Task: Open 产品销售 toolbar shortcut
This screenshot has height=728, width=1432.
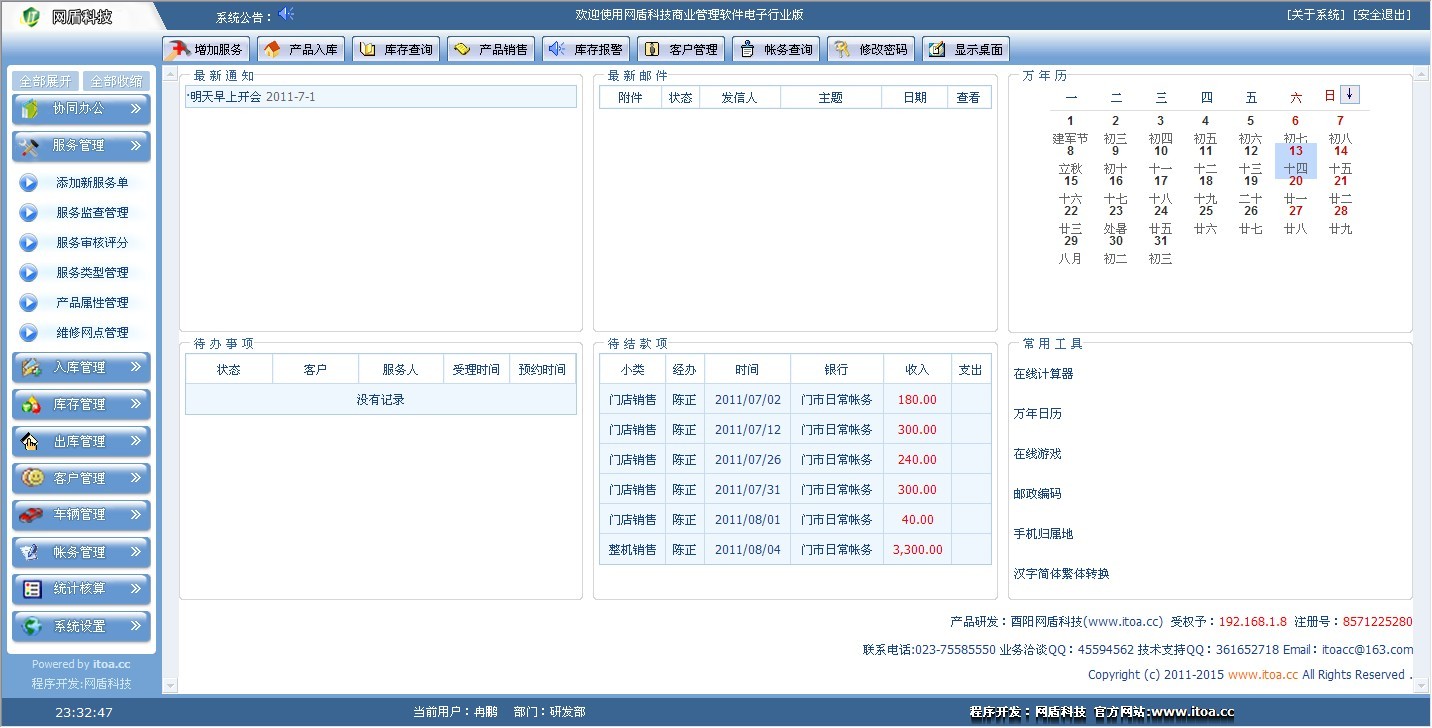Action: click(491, 49)
